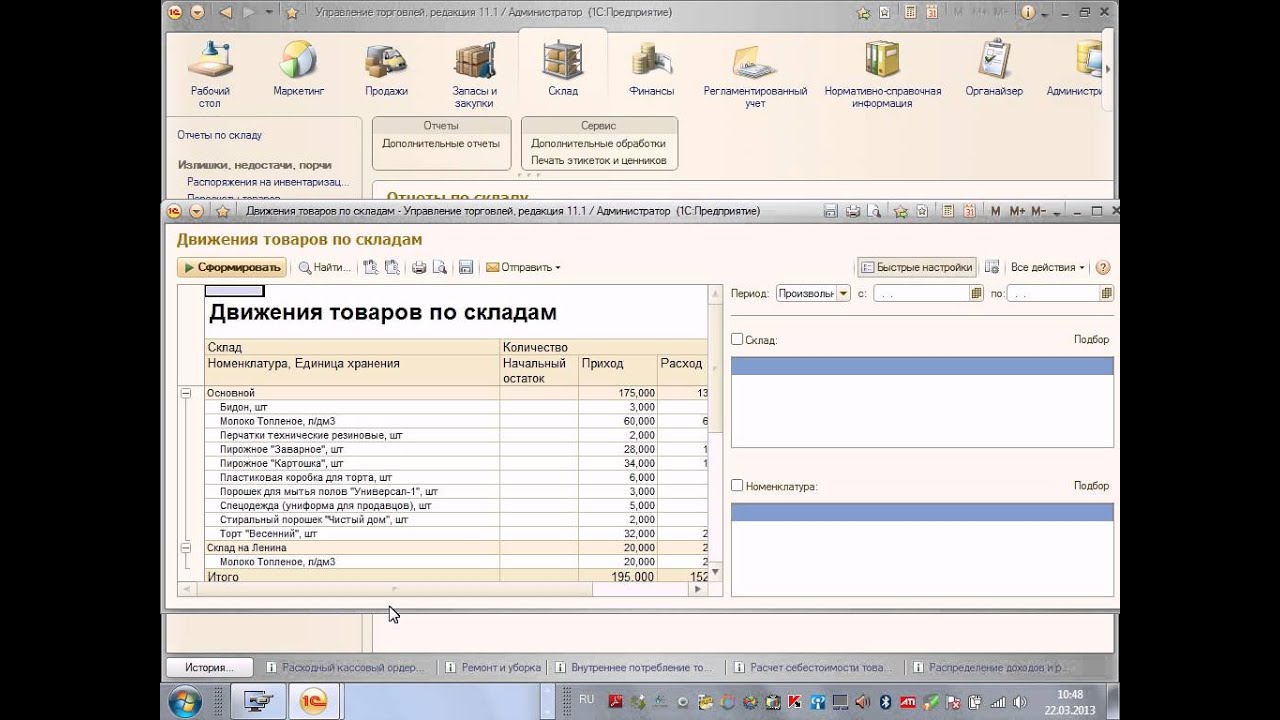Collapse the Основной warehouse group
Viewport: 1280px width, 720px height.
click(186, 393)
